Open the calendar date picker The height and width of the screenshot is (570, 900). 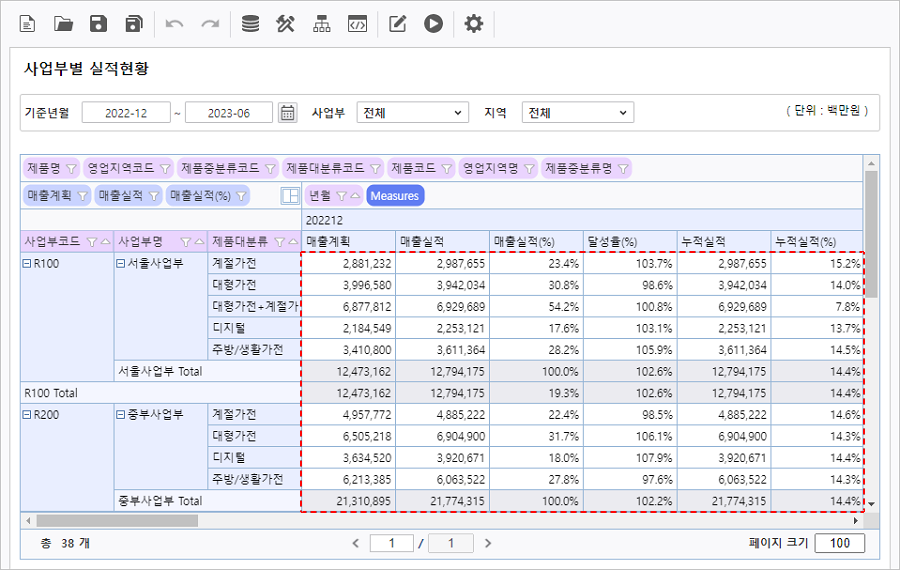(288, 113)
